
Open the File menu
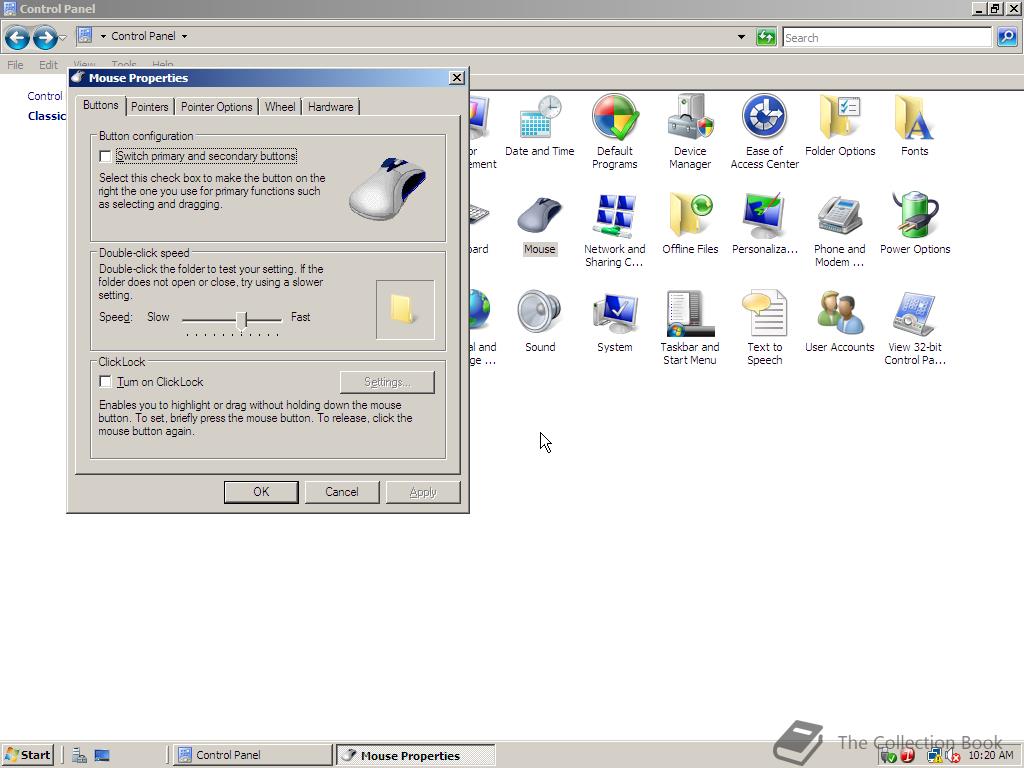point(15,65)
